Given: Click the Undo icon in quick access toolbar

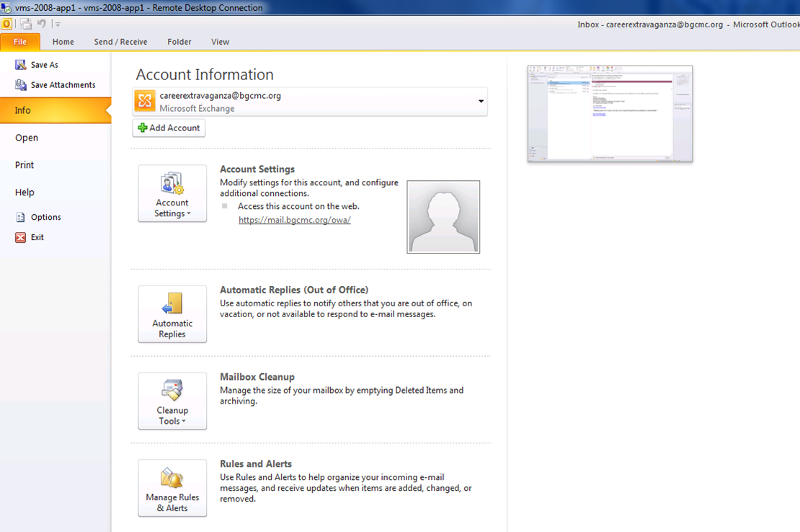Looking at the screenshot, I should tap(41, 24).
